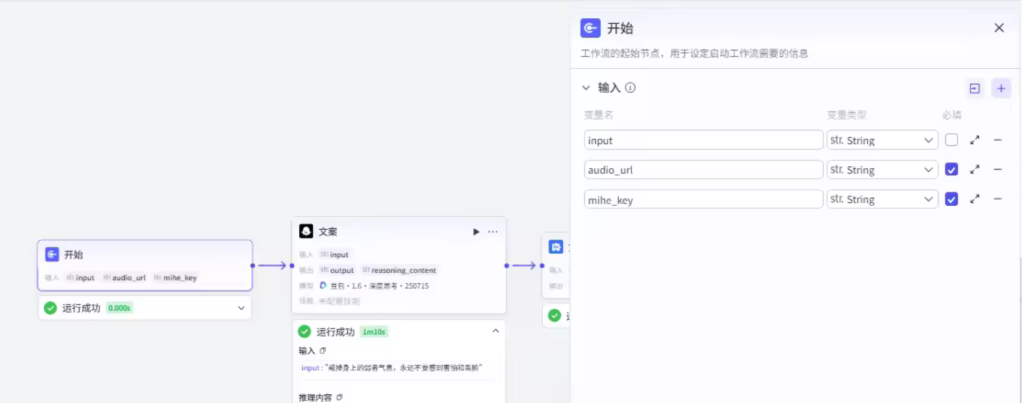The width and height of the screenshot is (1024, 403).
Task: Open the variable type dropdown for input
Action: point(881,141)
